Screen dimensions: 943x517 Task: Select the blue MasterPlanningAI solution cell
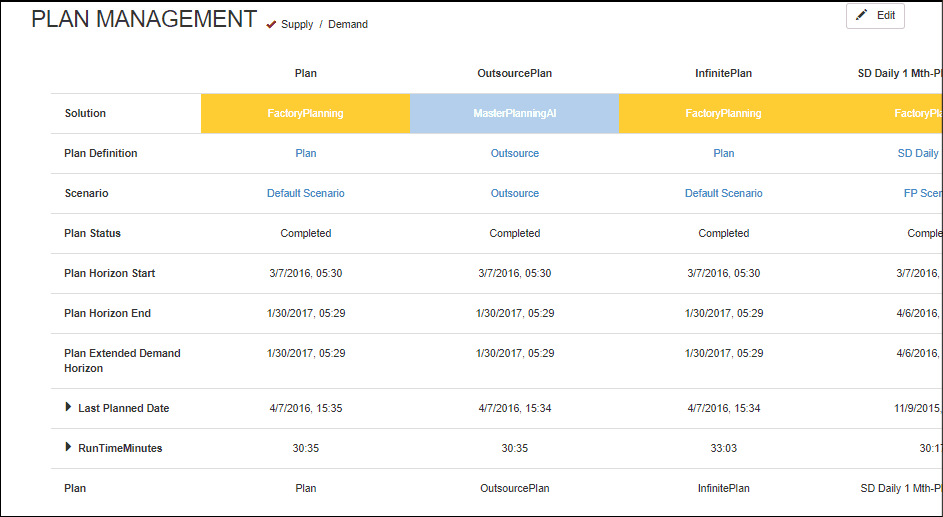[x=515, y=114]
